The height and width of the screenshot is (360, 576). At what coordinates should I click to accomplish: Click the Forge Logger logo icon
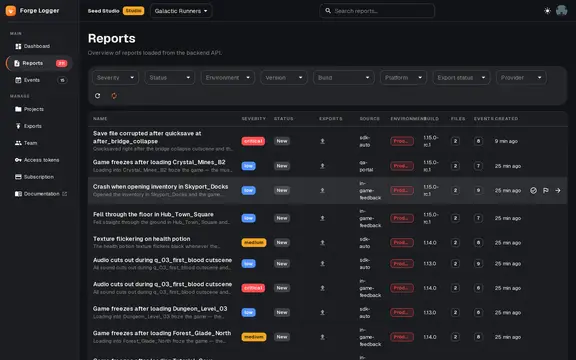coord(11,11)
